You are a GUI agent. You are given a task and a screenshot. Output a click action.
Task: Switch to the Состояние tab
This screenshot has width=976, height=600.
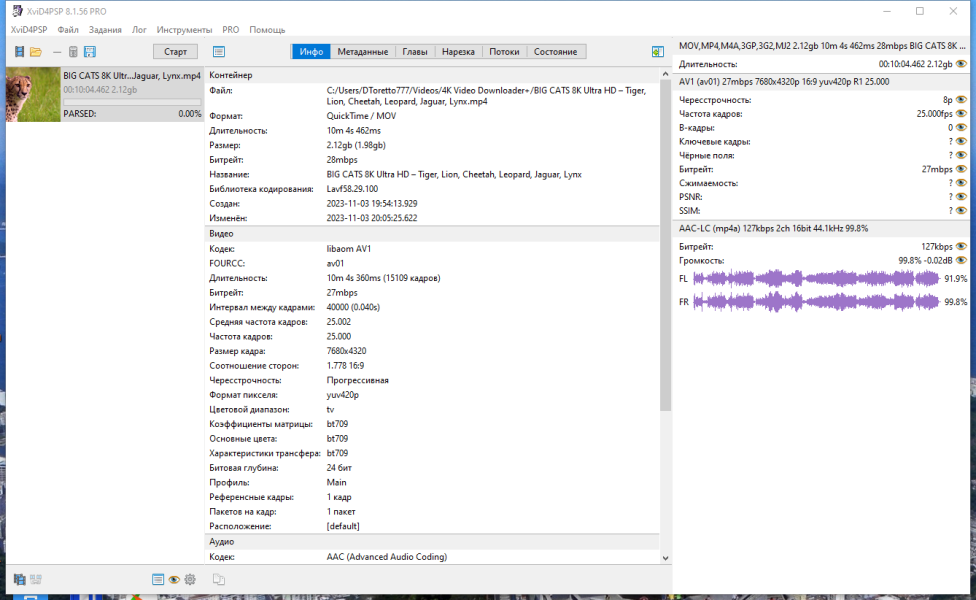555,52
